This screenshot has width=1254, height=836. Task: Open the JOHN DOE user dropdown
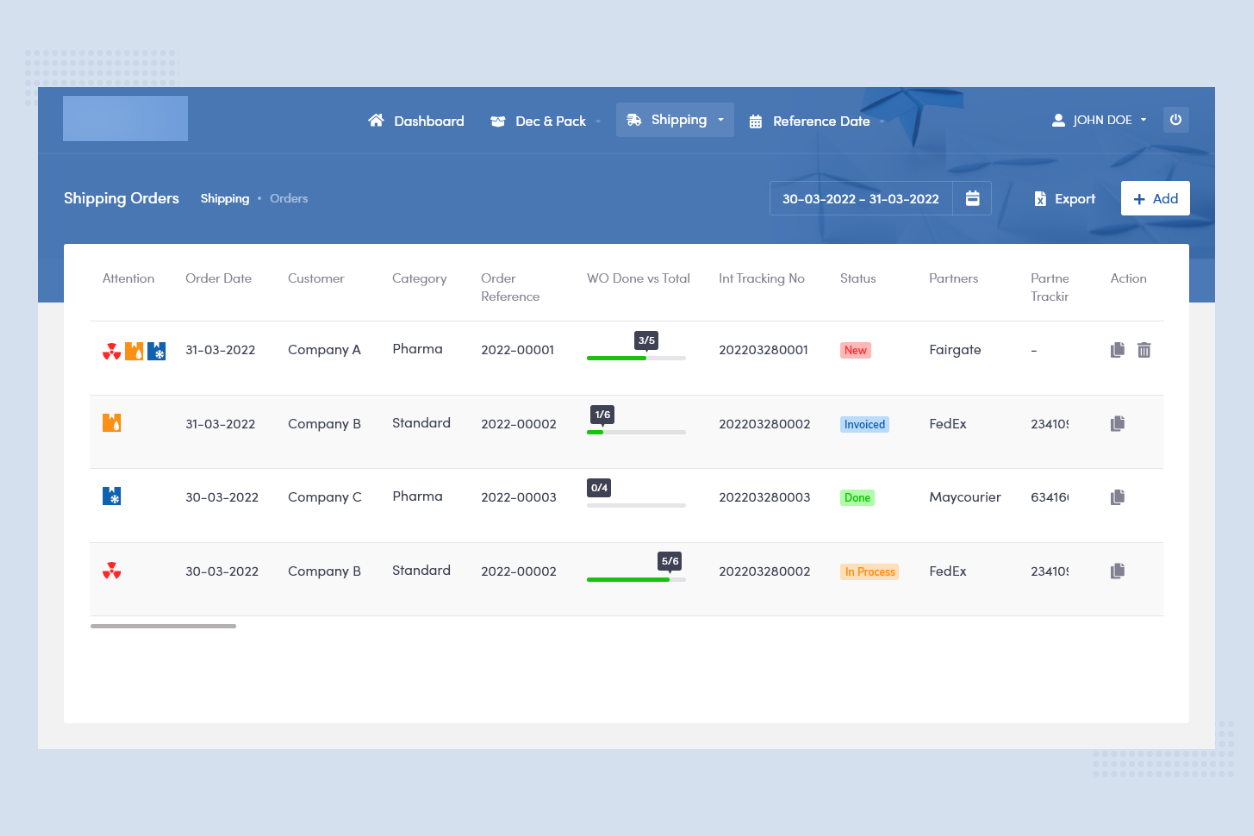click(x=1100, y=120)
